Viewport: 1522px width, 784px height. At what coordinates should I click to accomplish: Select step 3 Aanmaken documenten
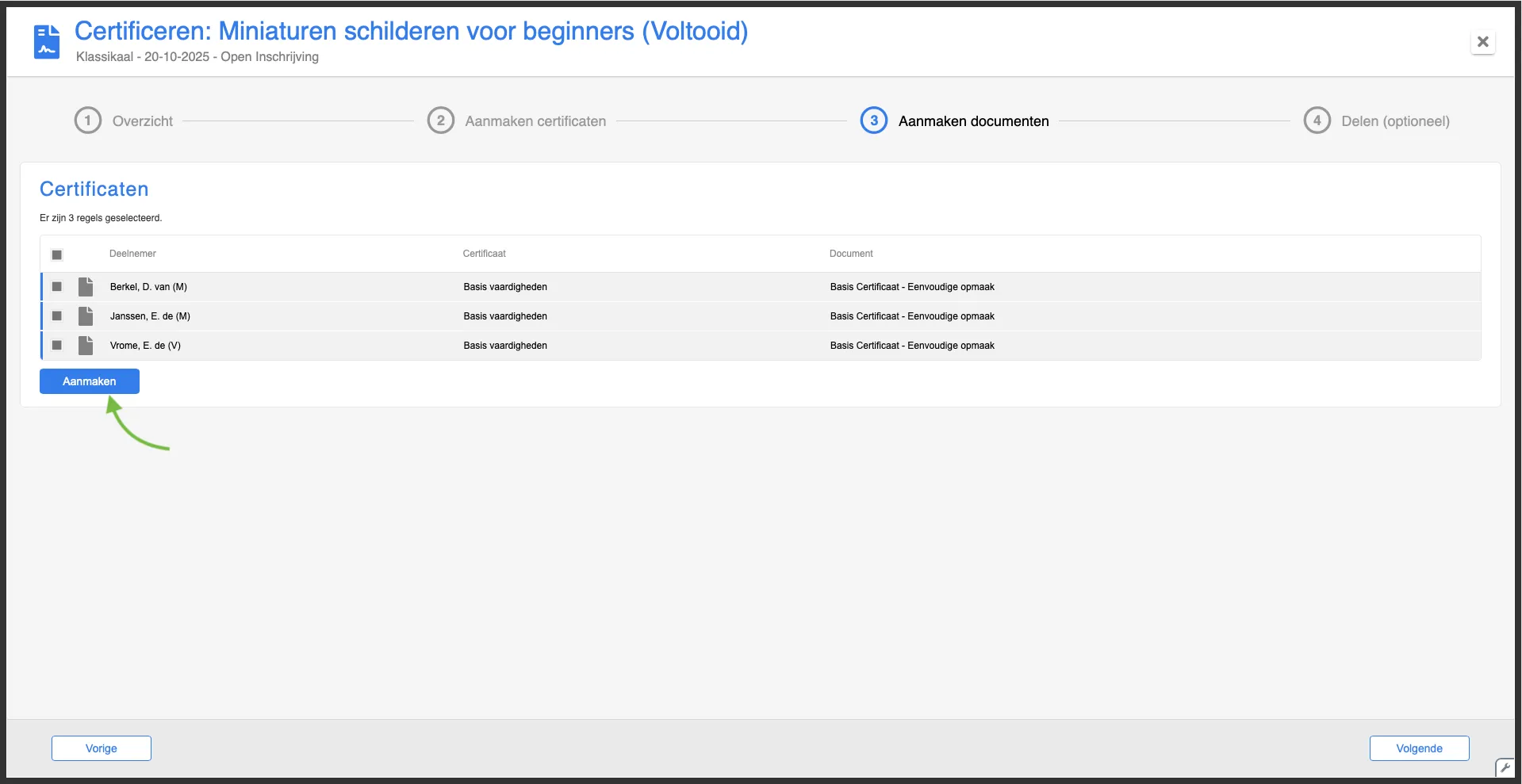954,120
